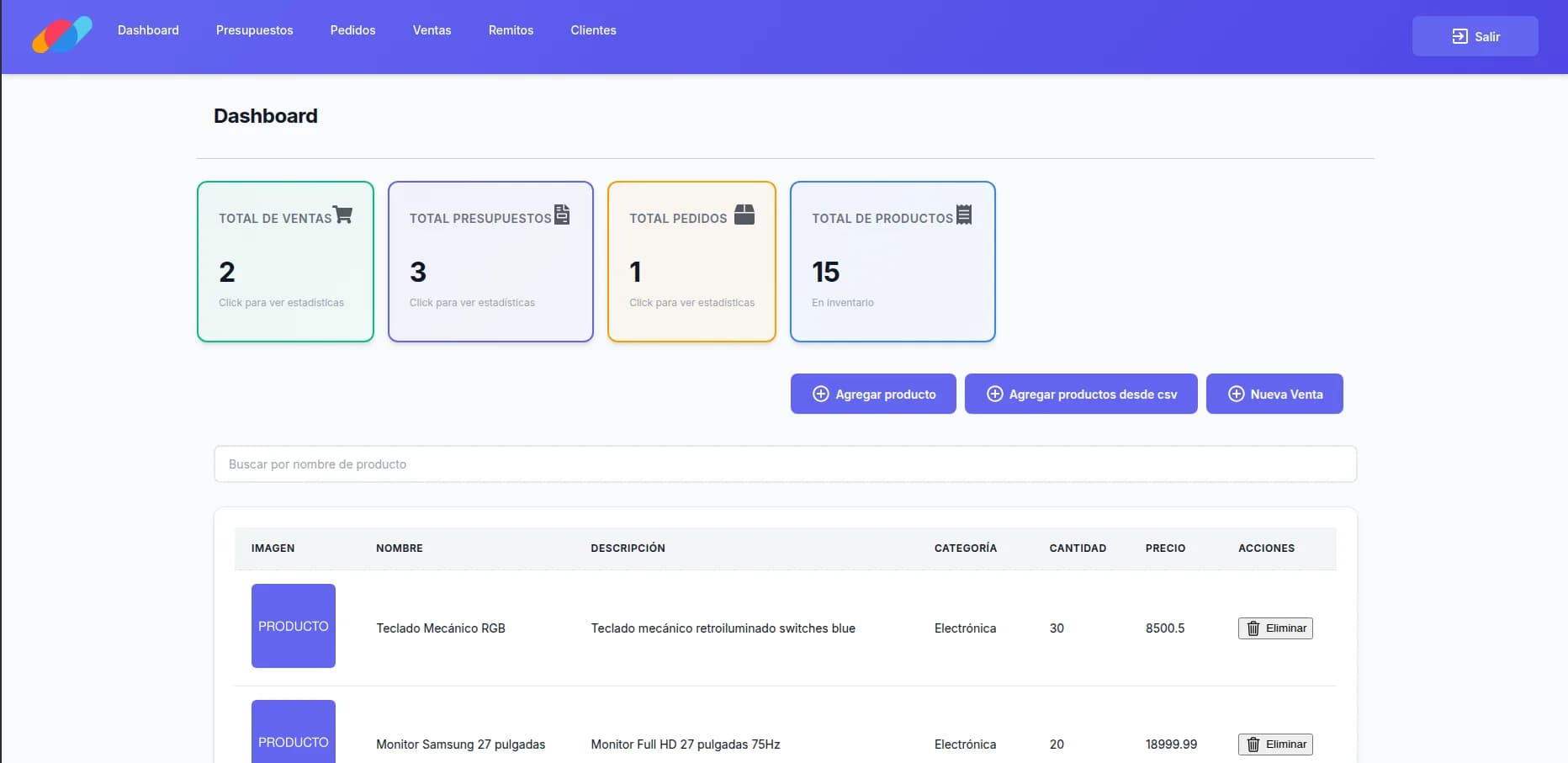Click the trash icon beside Teclado Mecánico RGB
This screenshot has width=1568, height=763.
click(1253, 628)
